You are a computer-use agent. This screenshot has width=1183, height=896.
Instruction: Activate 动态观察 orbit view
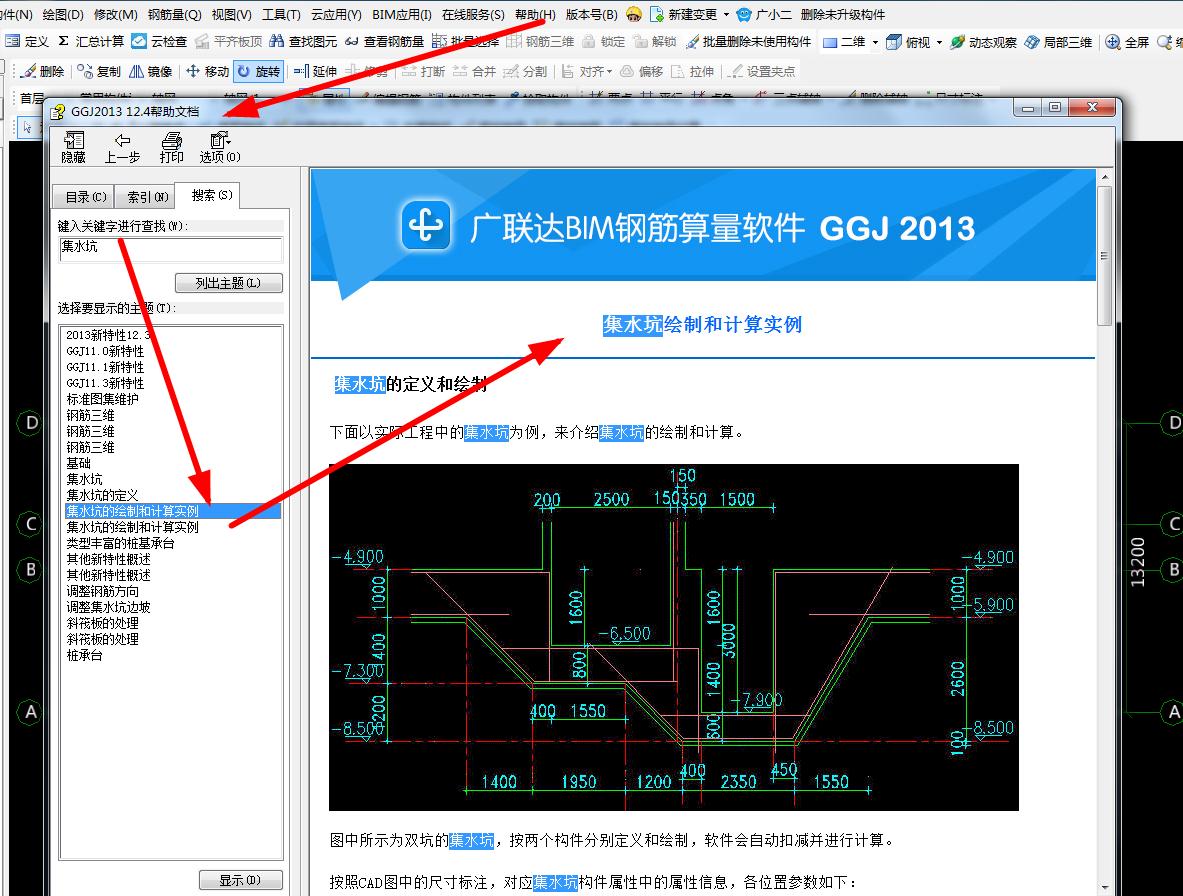point(983,41)
